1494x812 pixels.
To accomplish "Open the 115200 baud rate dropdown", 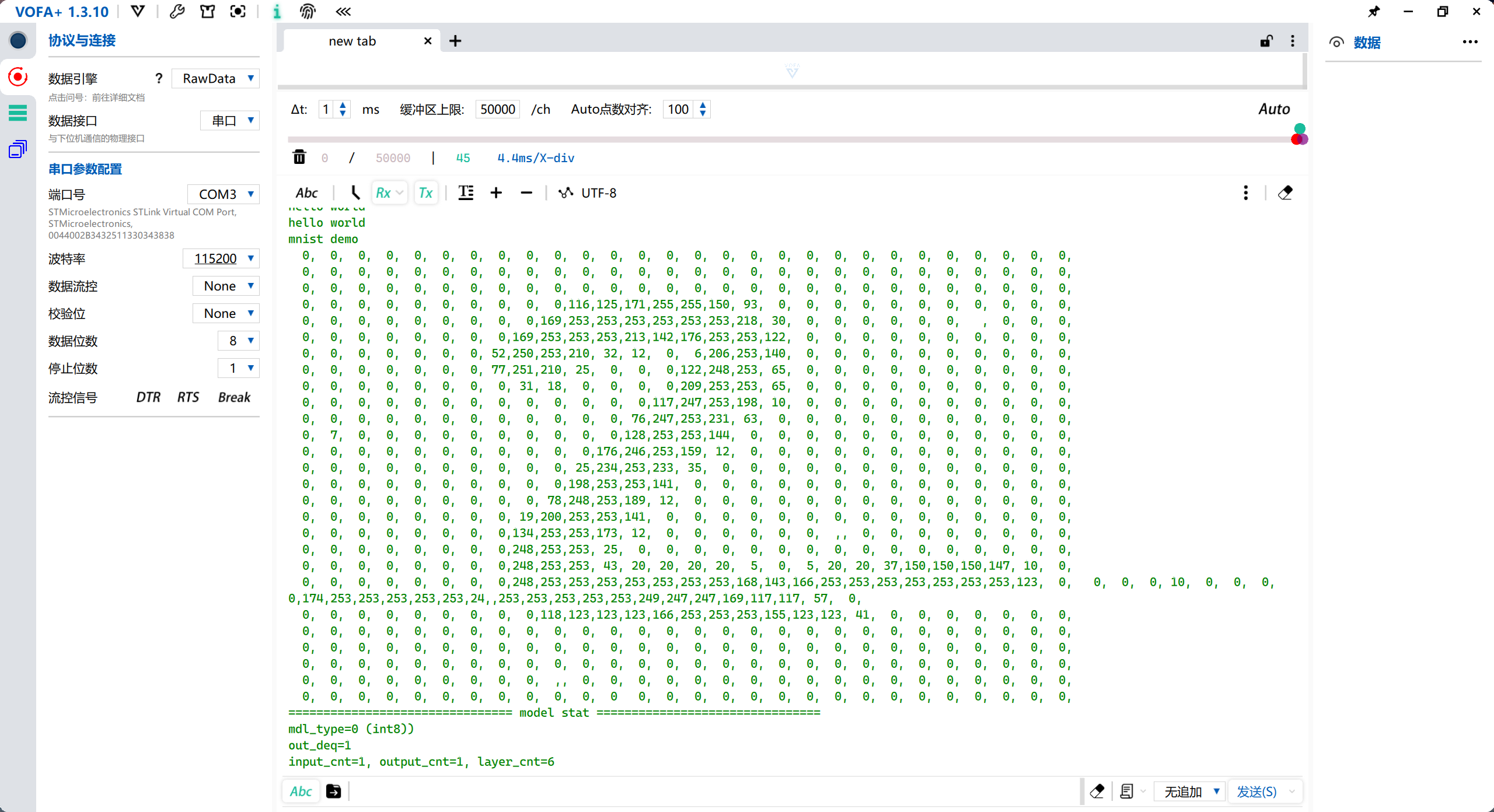I will tap(221, 258).
